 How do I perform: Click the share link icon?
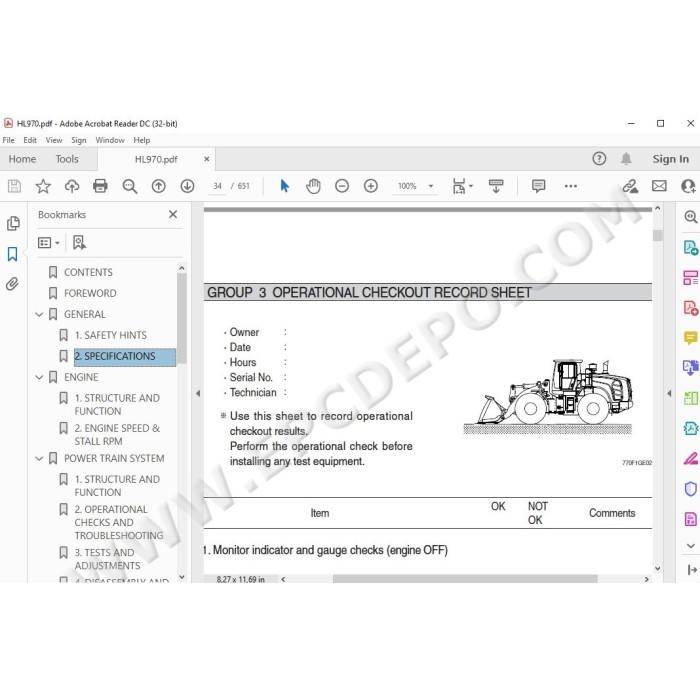[630, 186]
